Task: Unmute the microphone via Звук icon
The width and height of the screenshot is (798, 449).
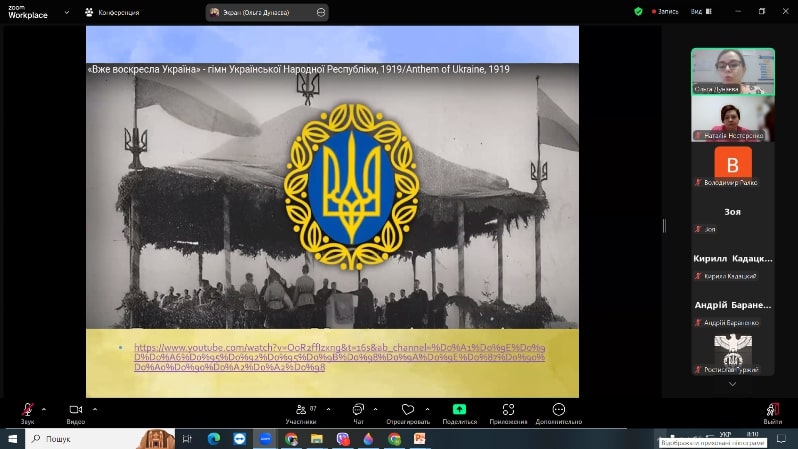Action: click(27, 409)
